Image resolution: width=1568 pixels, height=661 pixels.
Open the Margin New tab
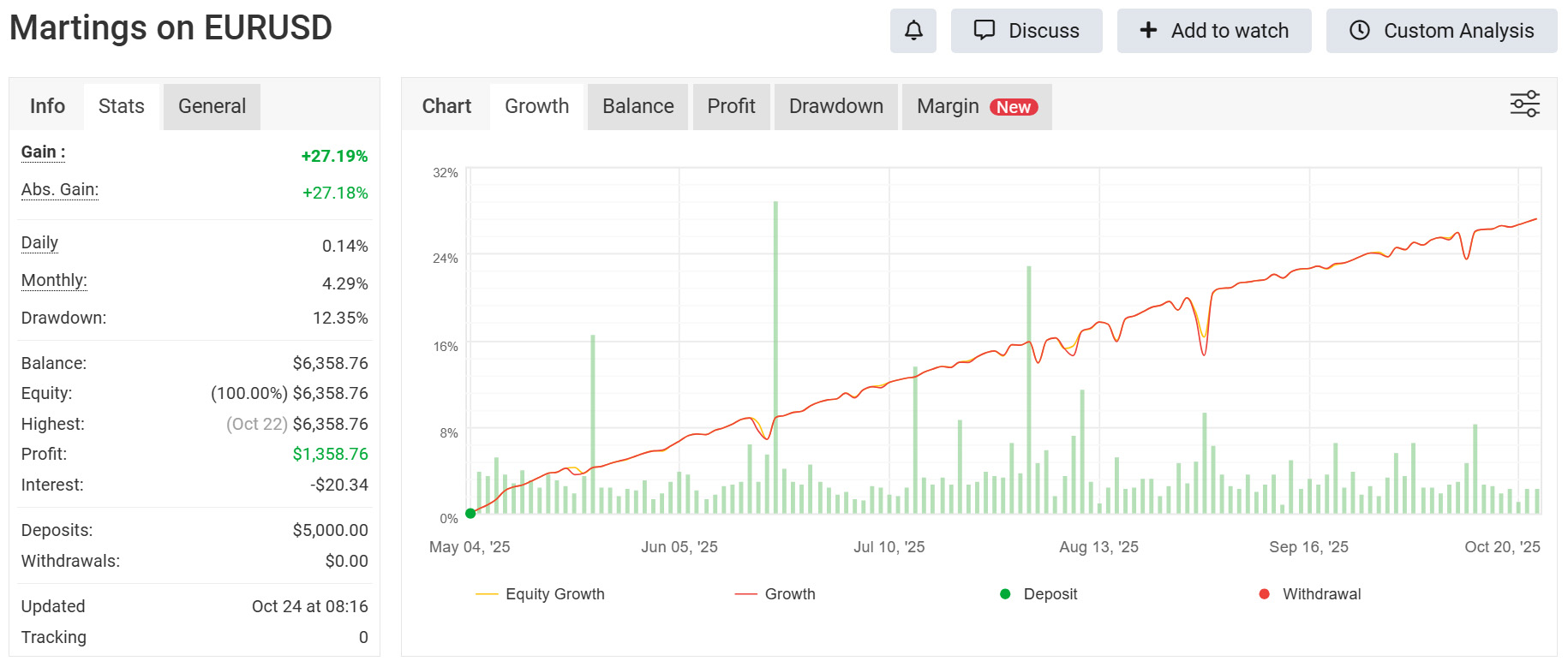tap(976, 106)
